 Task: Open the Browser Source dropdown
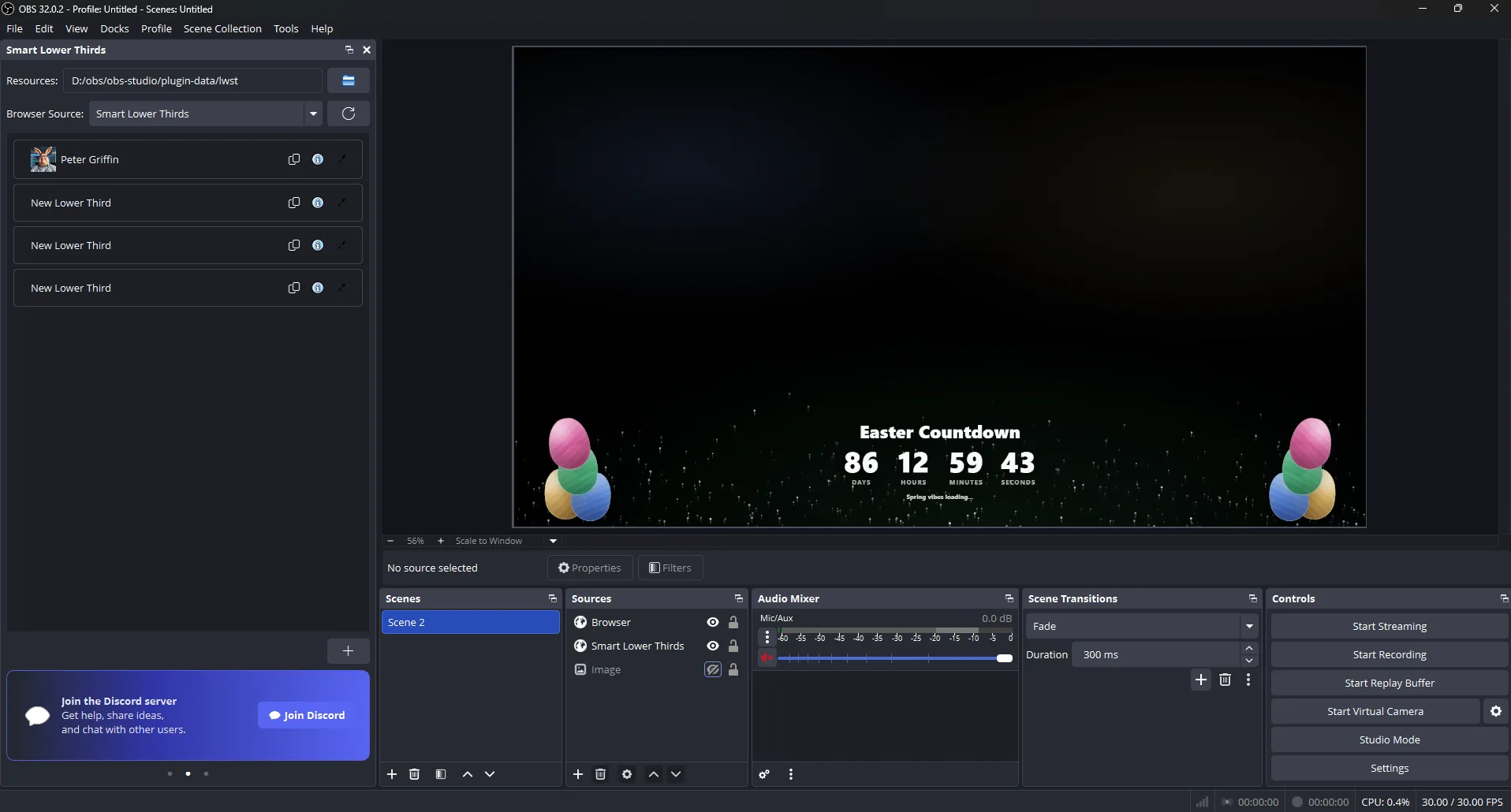tap(313, 114)
